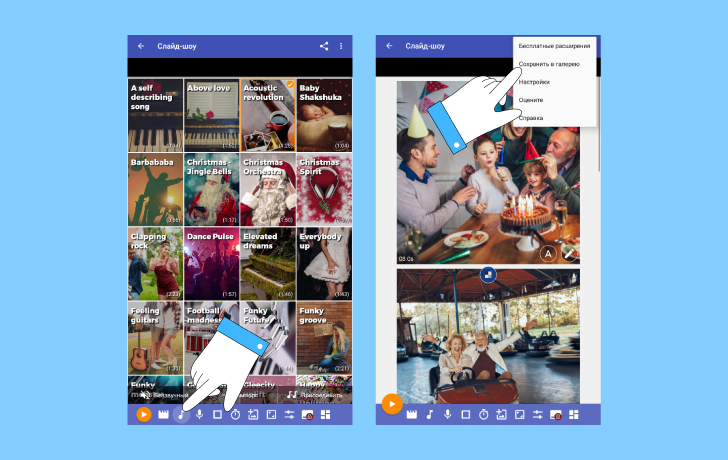Select 'Оцените' in the popup menu
Image resolution: width=728 pixels, height=460 pixels.
pyautogui.click(x=531, y=100)
